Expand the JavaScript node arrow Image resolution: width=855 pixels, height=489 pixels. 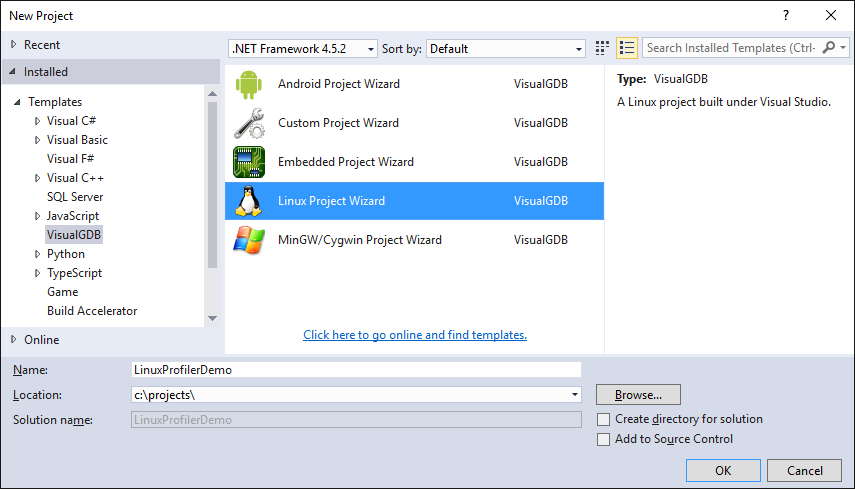click(x=37, y=216)
